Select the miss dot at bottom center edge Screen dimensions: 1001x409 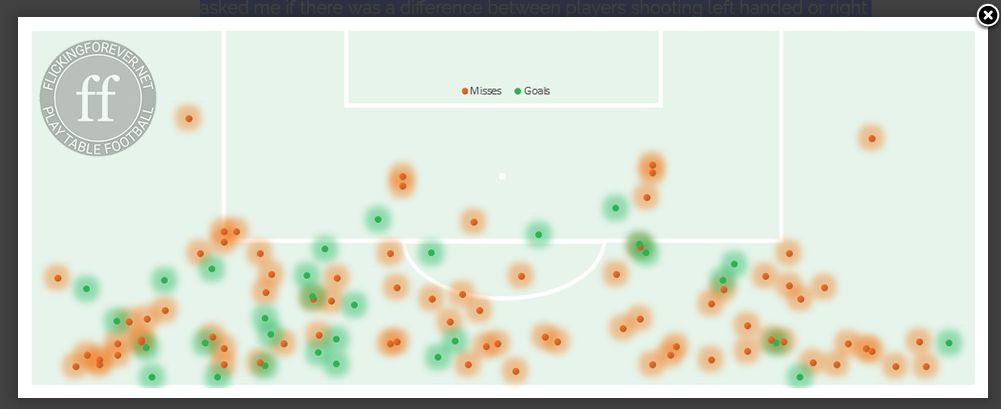point(515,372)
